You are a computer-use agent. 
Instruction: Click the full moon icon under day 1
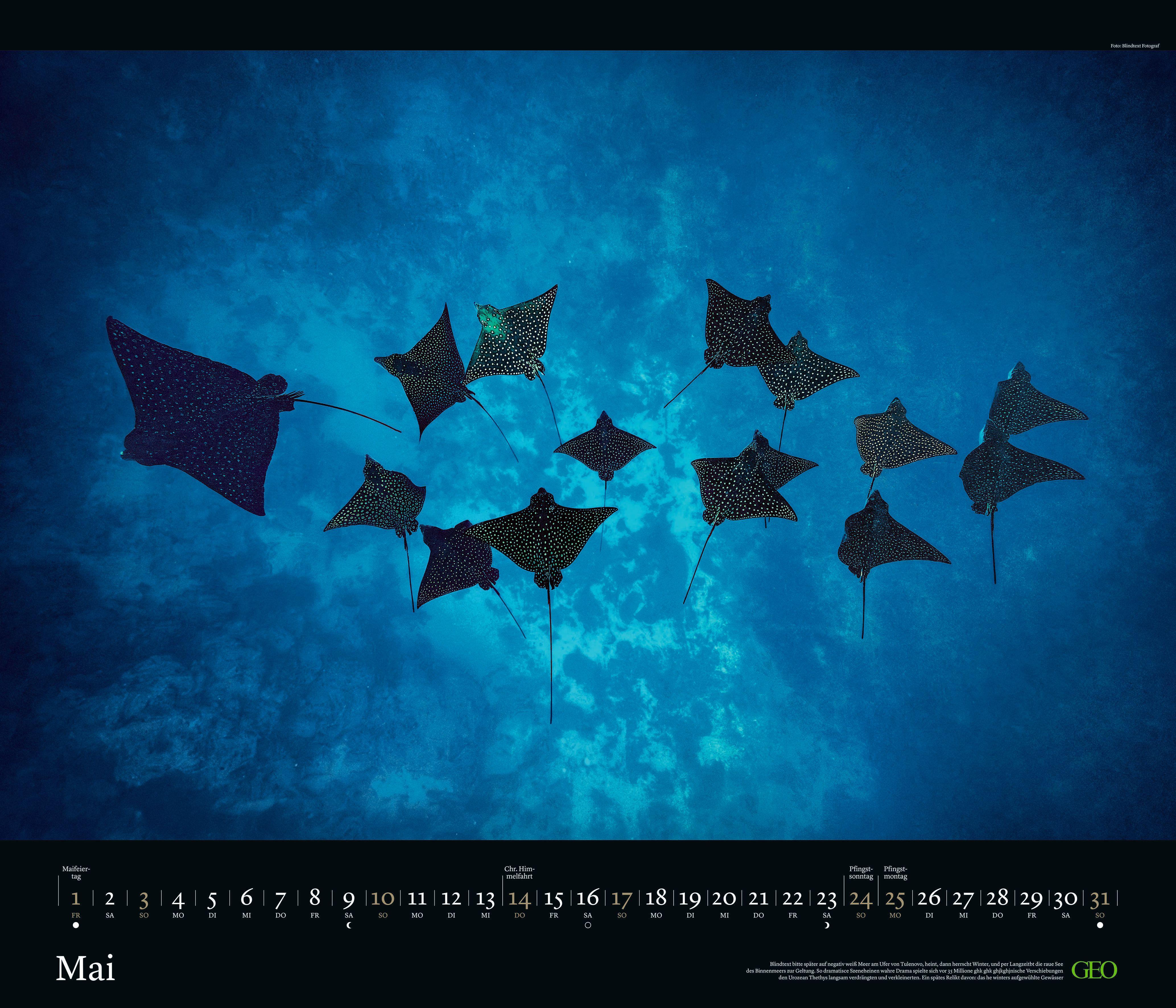coord(75,925)
